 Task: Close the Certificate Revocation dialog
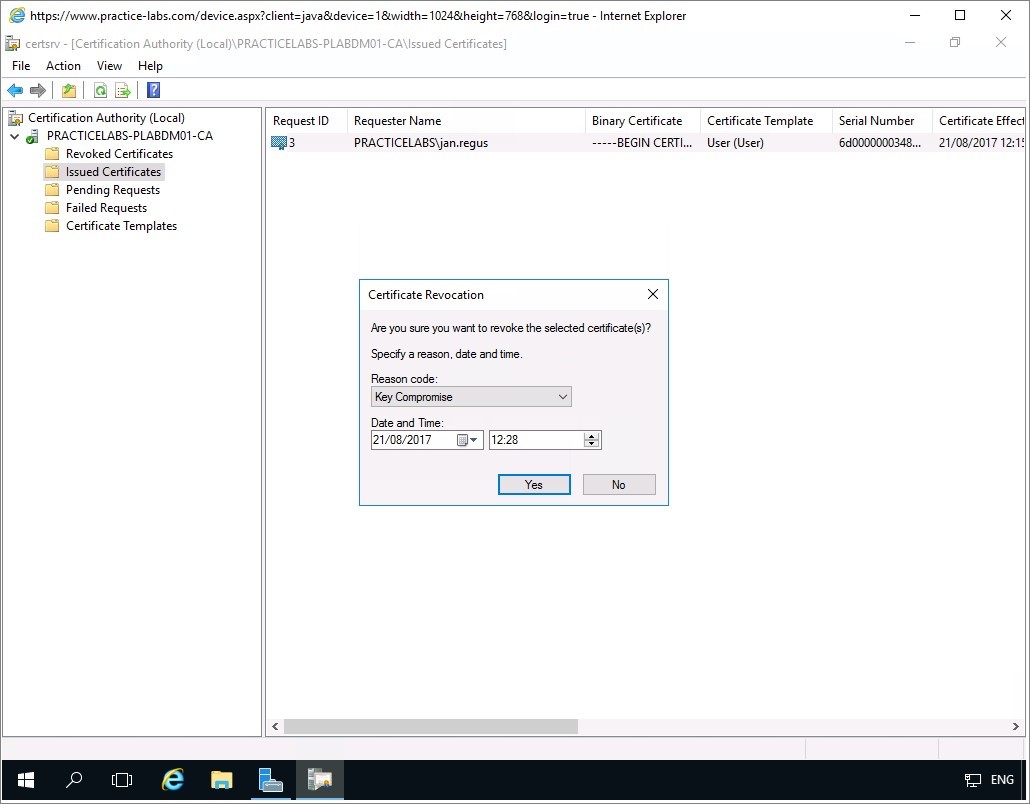[x=652, y=294]
